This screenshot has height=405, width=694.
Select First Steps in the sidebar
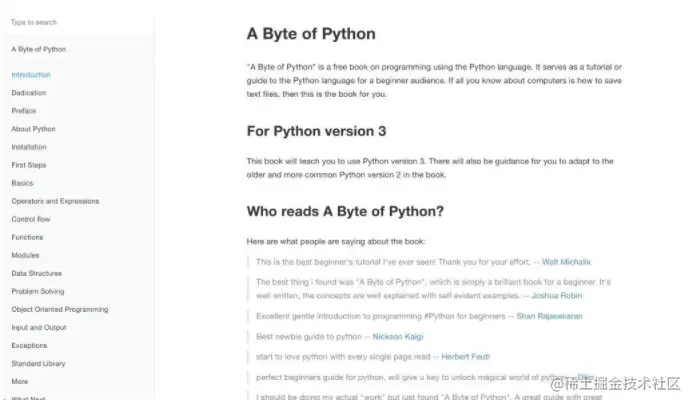(28, 165)
